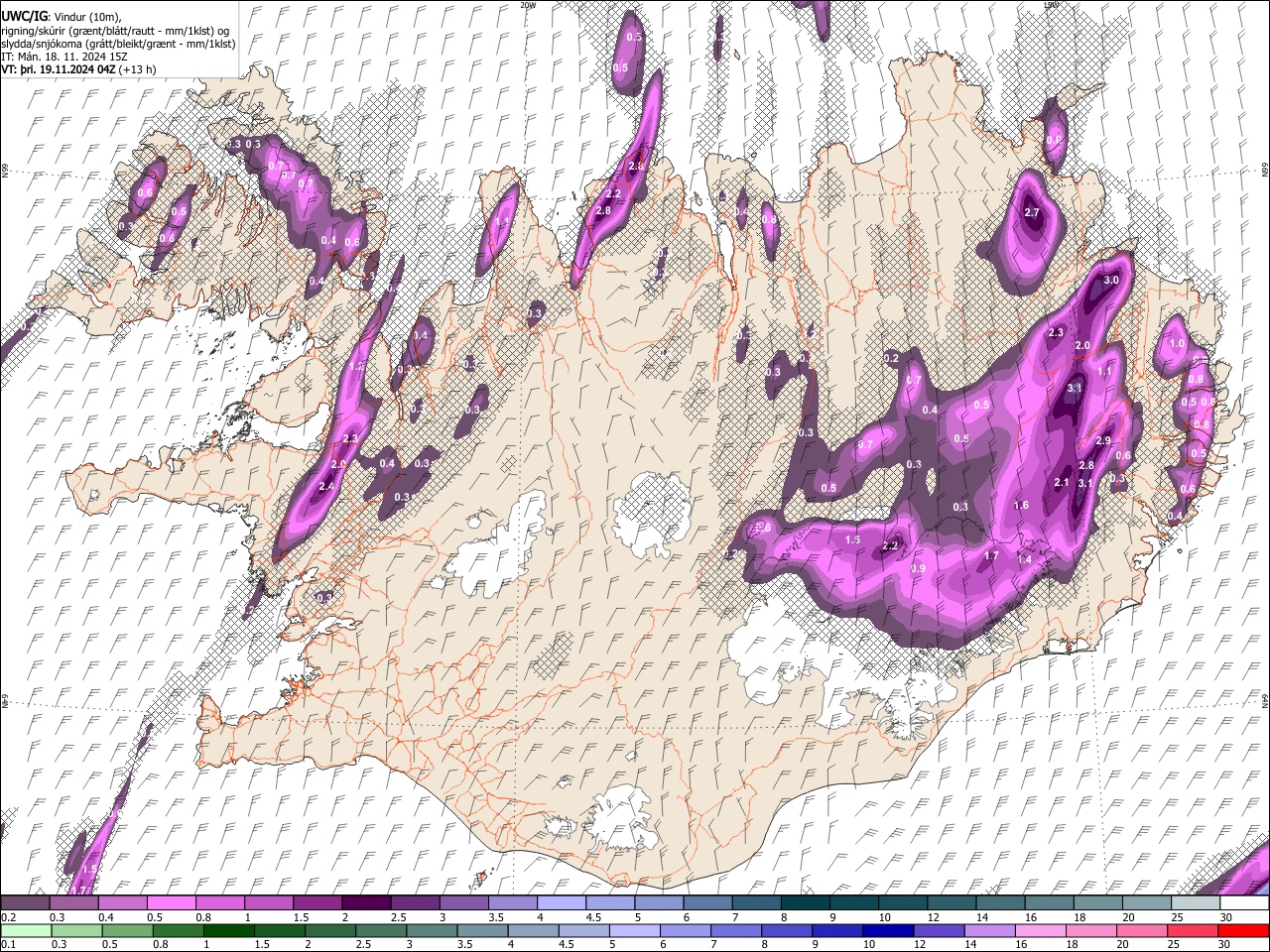Select the line 'IT: Mán. 18. 11. 2024 15Z'
The width and height of the screenshot is (1270, 952).
point(63,57)
